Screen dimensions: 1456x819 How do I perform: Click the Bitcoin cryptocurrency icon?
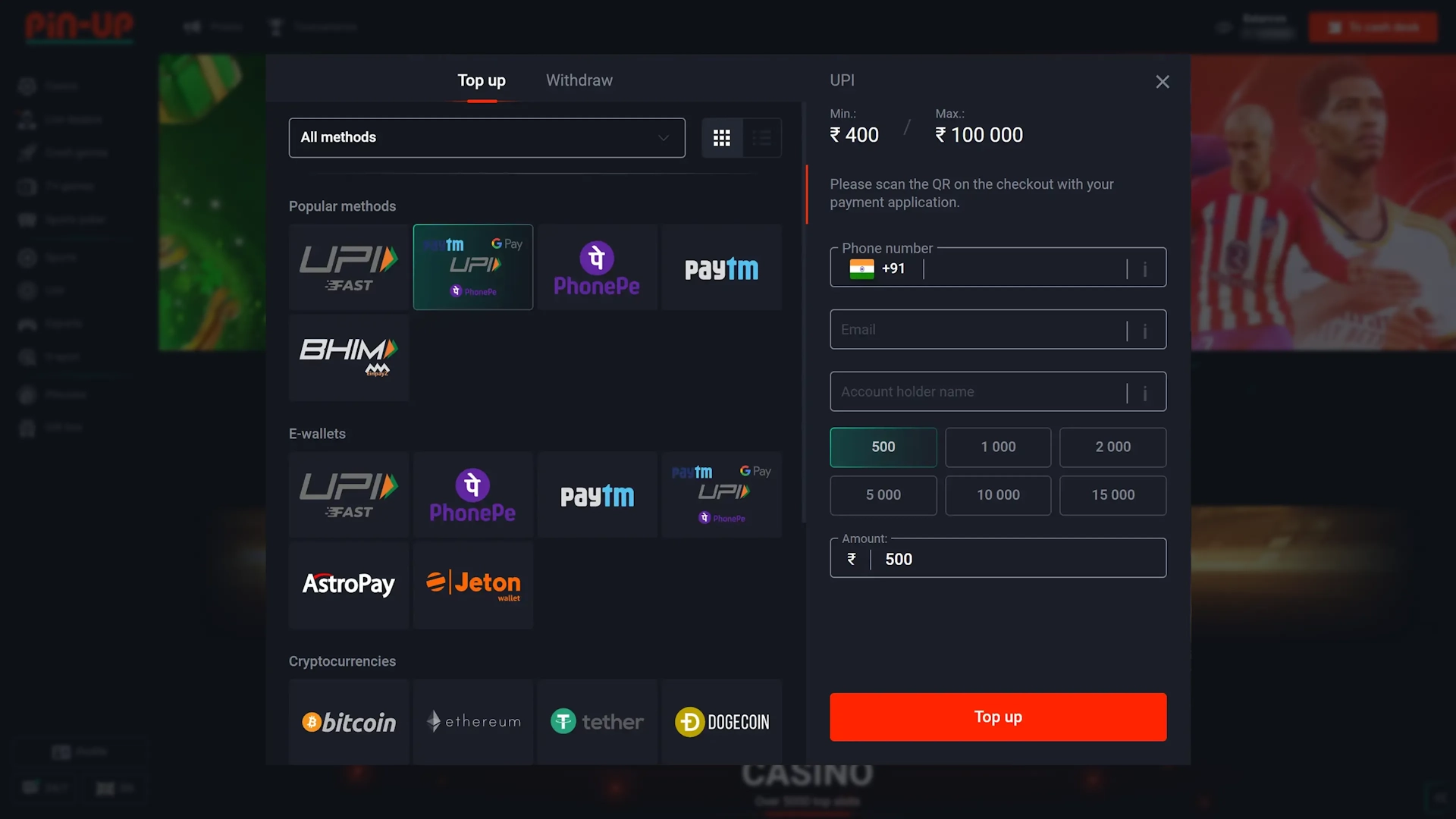pos(349,721)
